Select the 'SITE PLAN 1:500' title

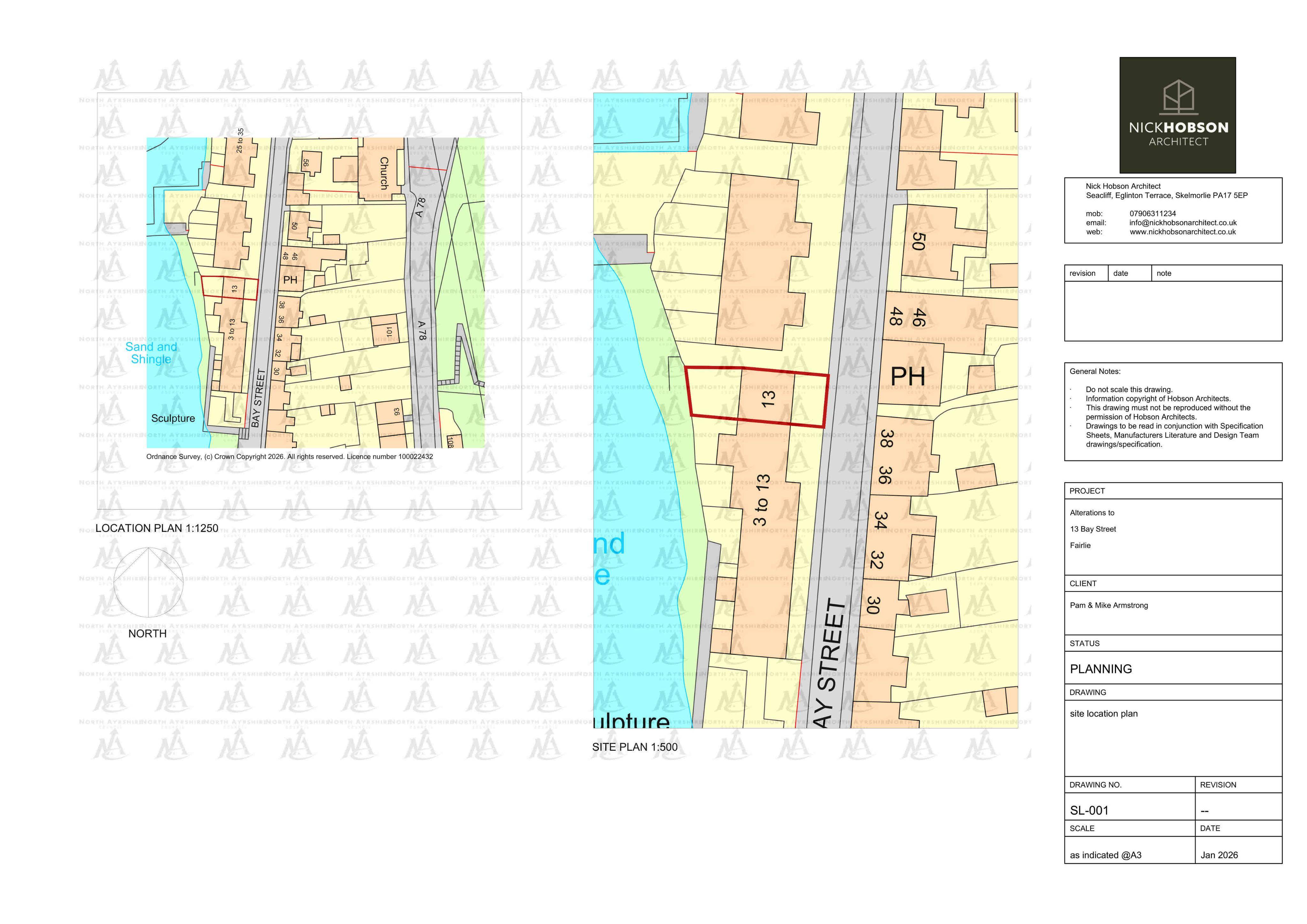point(635,747)
